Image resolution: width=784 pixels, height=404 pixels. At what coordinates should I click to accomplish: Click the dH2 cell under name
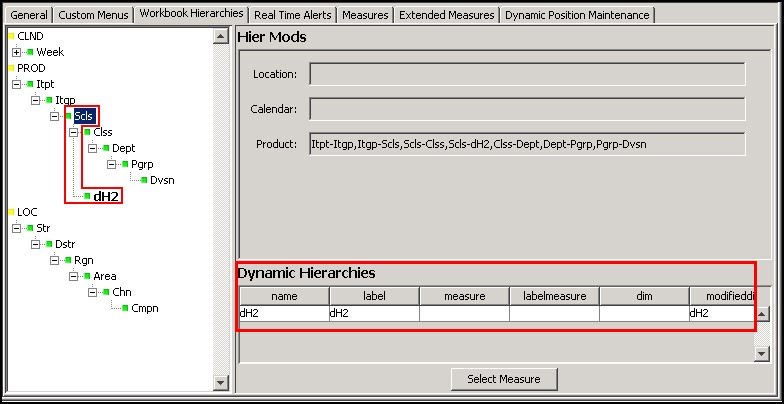284,314
